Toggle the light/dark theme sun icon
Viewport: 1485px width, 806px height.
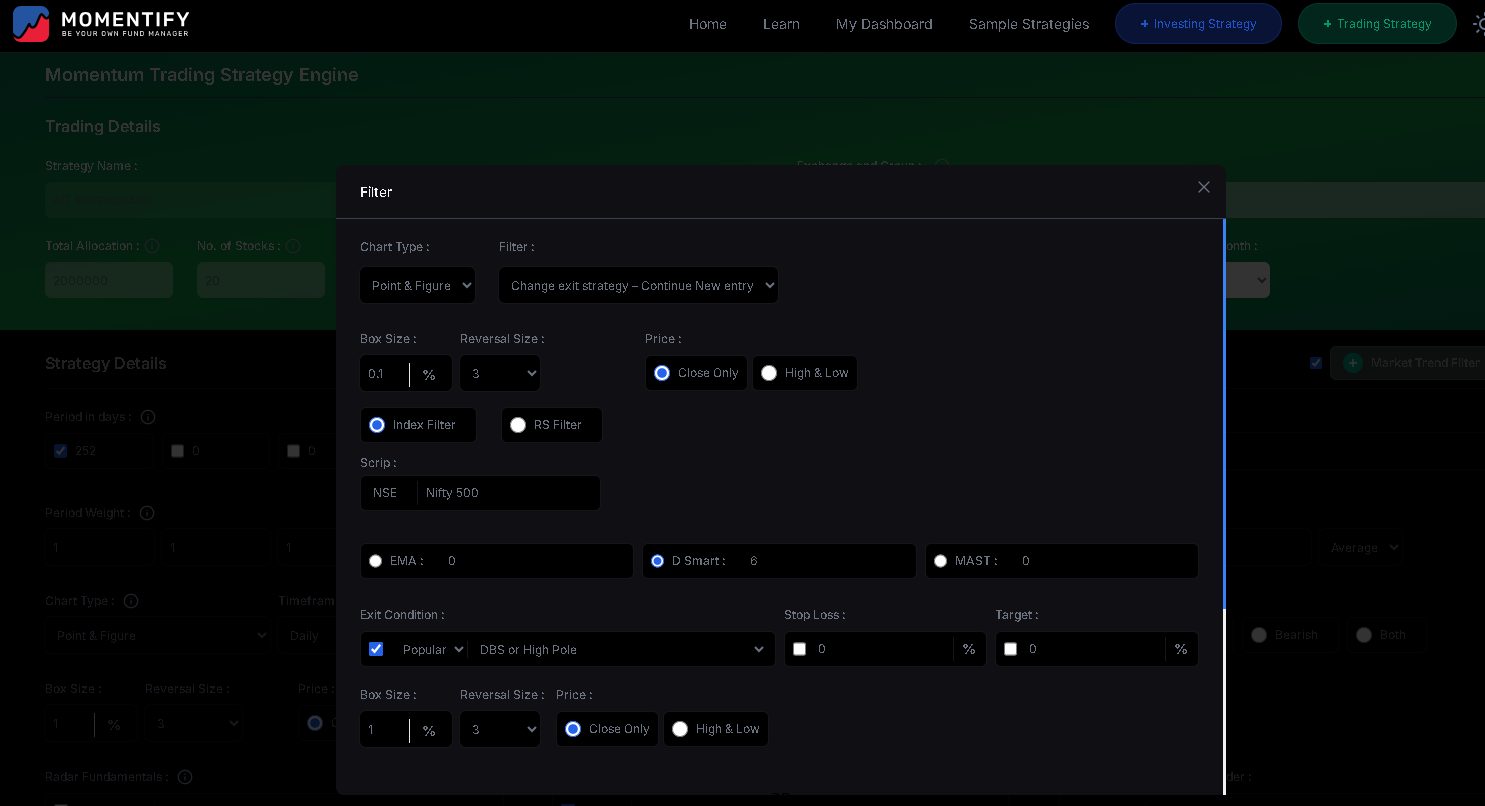1480,24
